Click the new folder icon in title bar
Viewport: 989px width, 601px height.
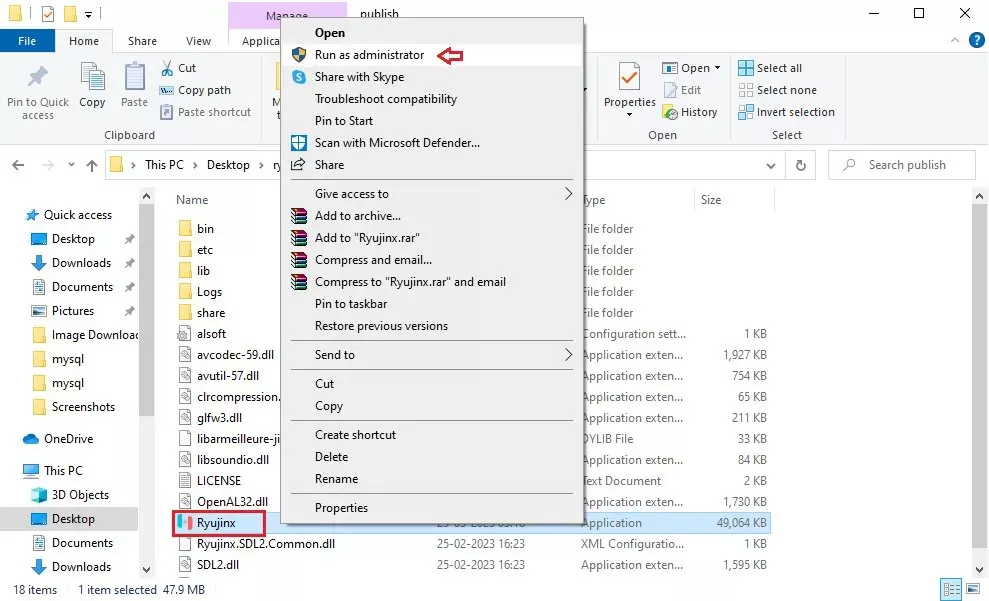[x=70, y=13]
